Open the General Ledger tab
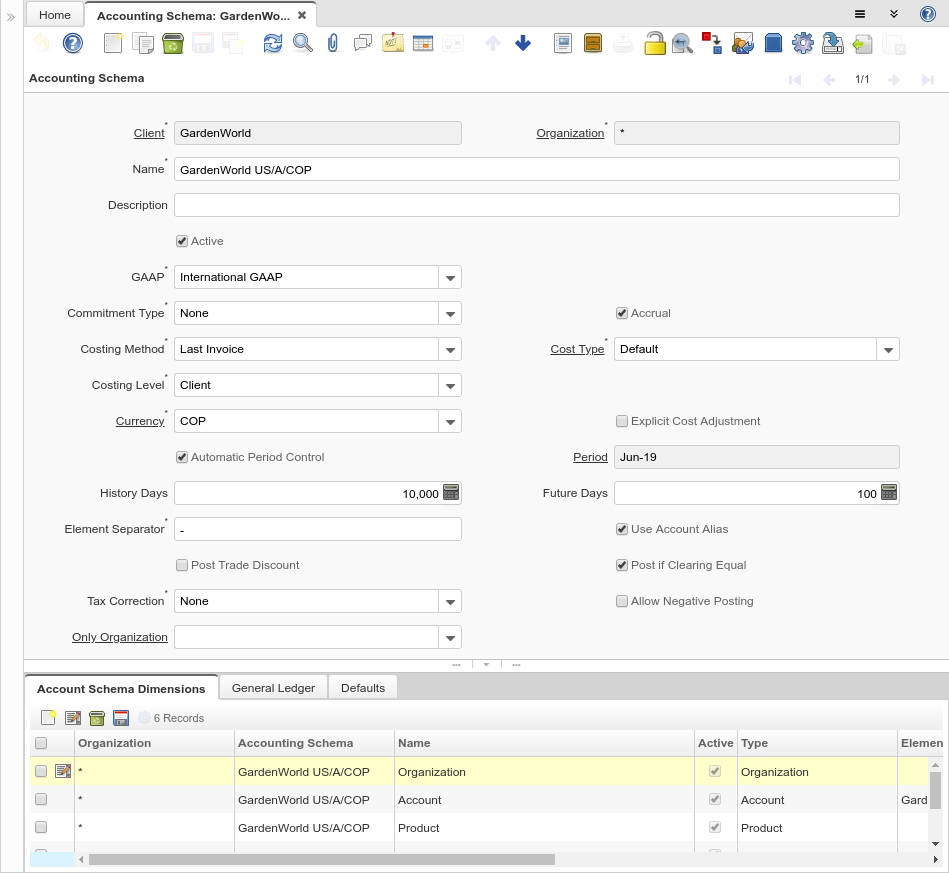949x873 pixels. pos(273,688)
